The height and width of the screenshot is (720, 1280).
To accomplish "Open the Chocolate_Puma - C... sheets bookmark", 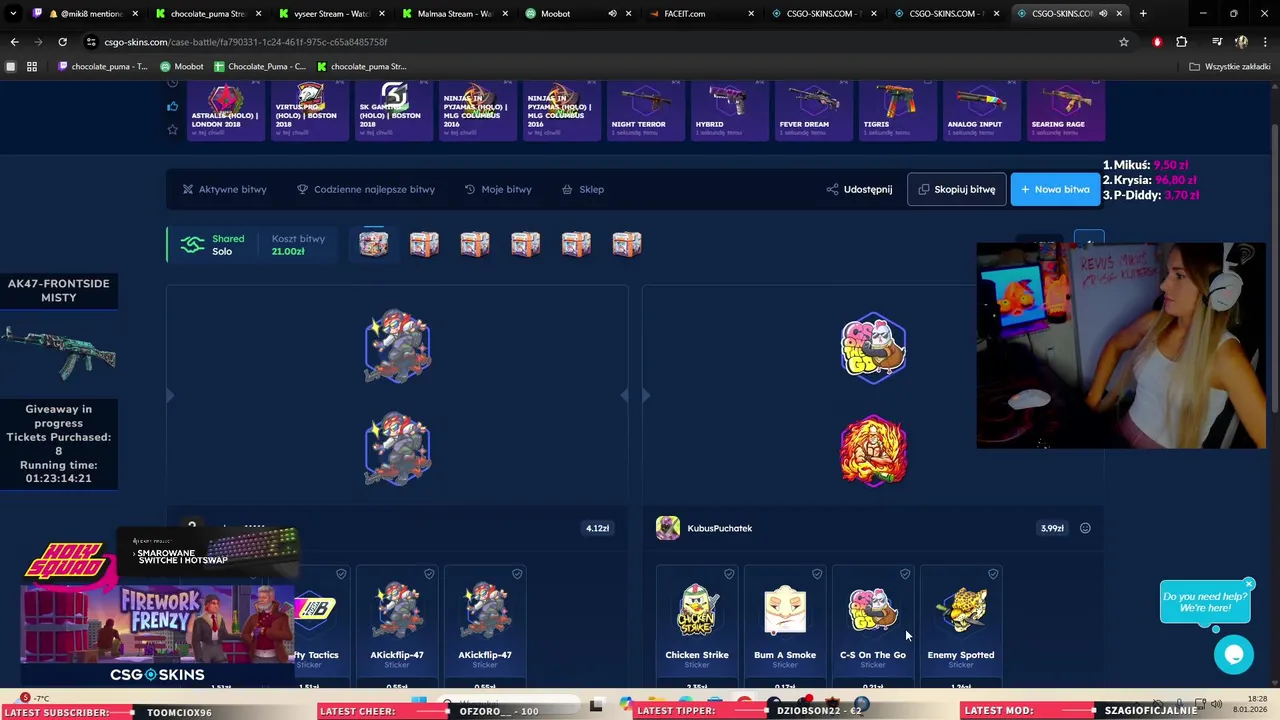I will 259,66.
